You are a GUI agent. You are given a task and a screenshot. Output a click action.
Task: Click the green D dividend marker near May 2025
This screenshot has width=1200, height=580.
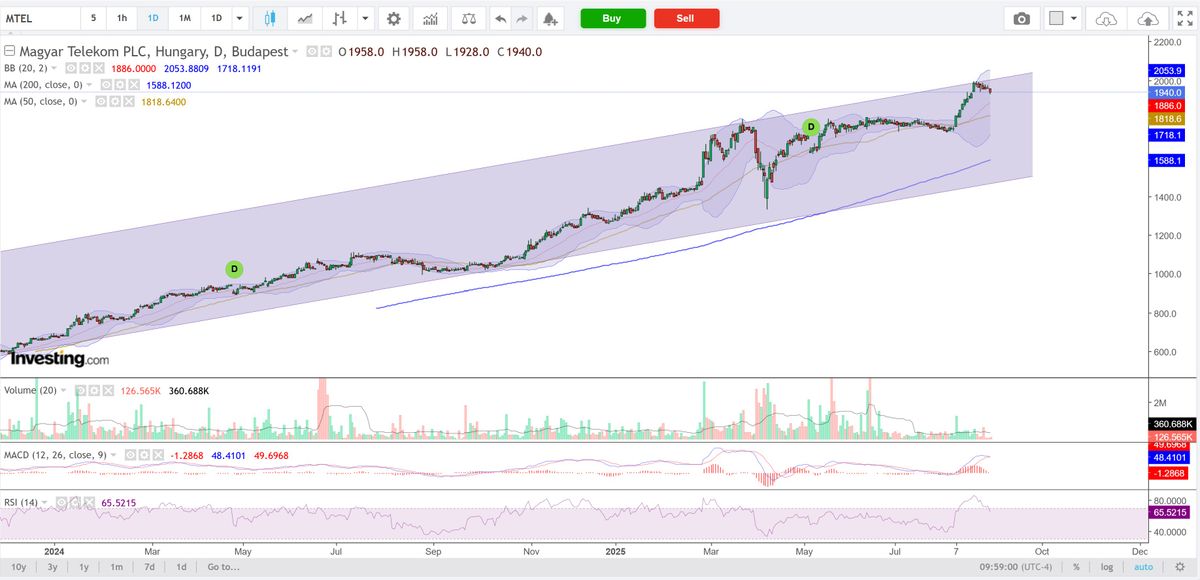tap(811, 126)
